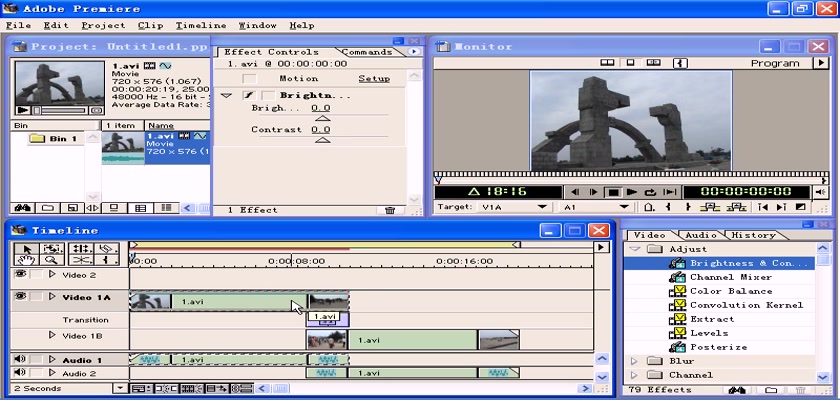Select the In Point tool in Timeline

(108, 260)
